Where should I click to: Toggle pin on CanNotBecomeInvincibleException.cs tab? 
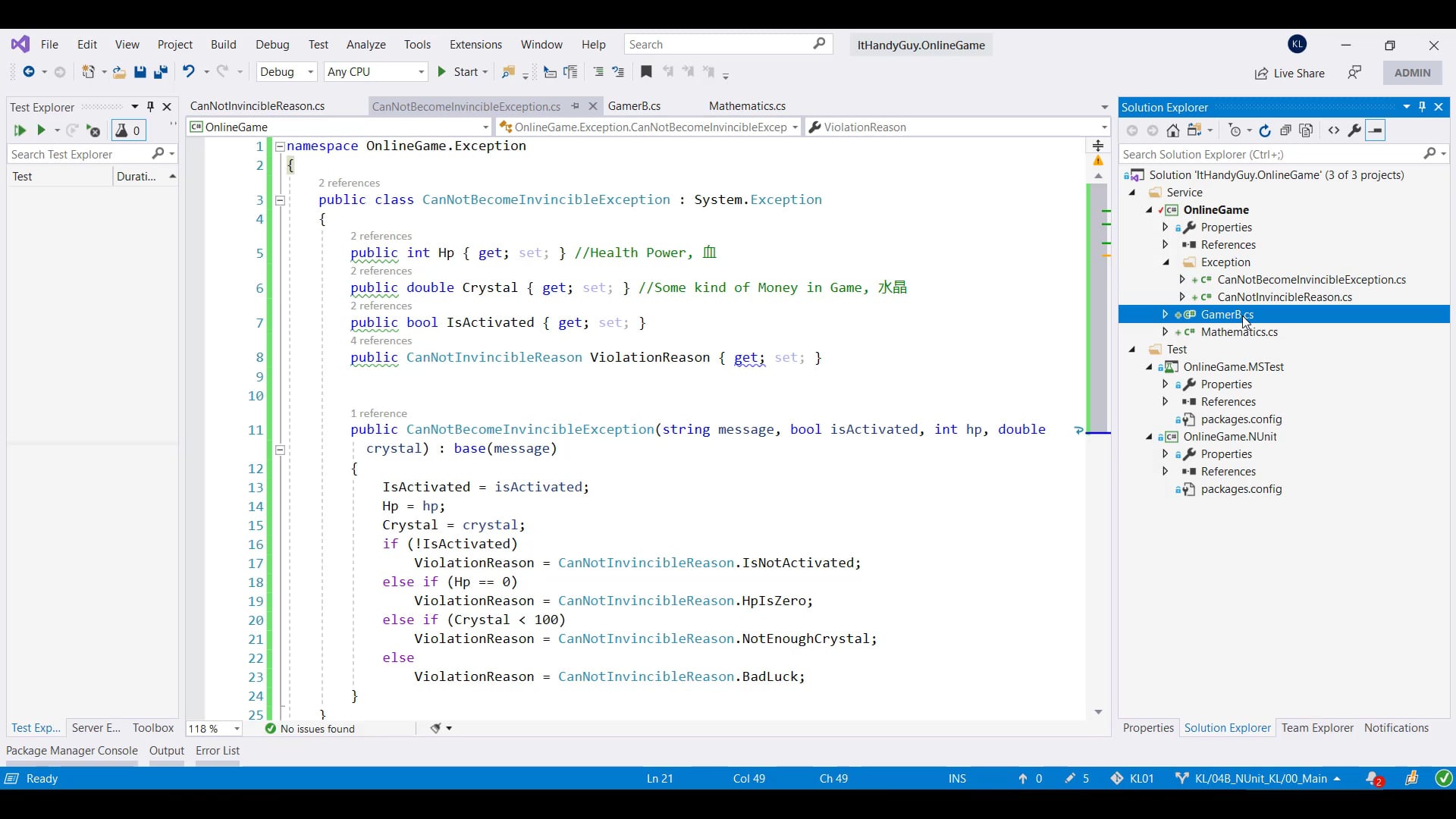[x=576, y=106]
